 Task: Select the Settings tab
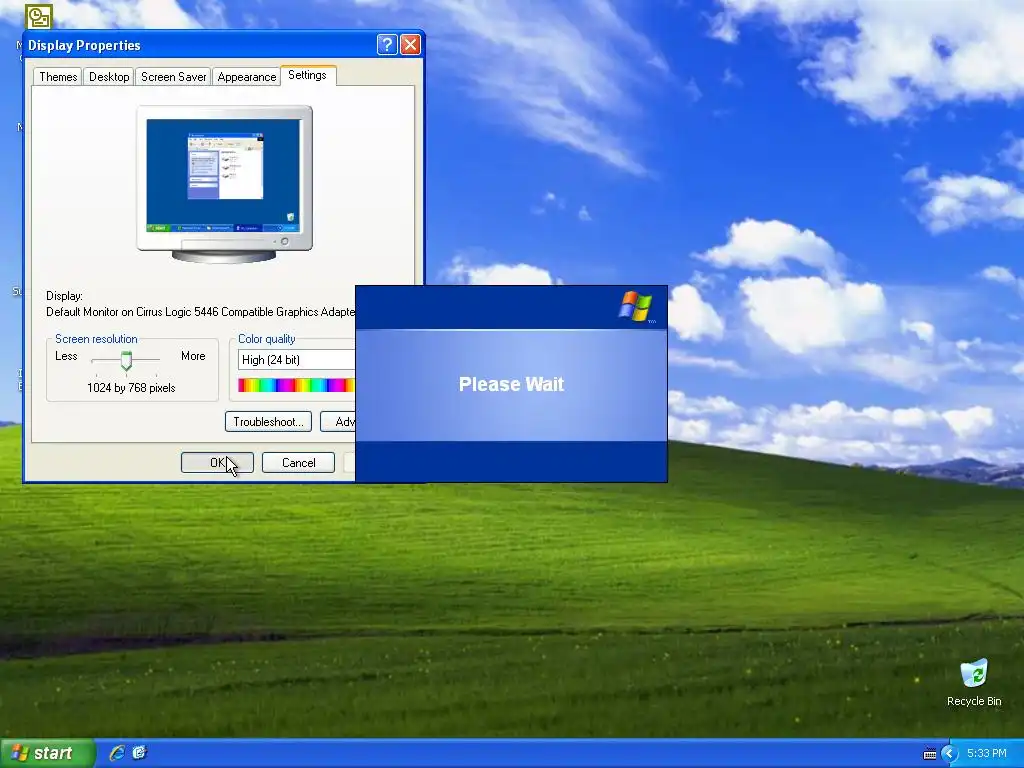[x=308, y=75]
